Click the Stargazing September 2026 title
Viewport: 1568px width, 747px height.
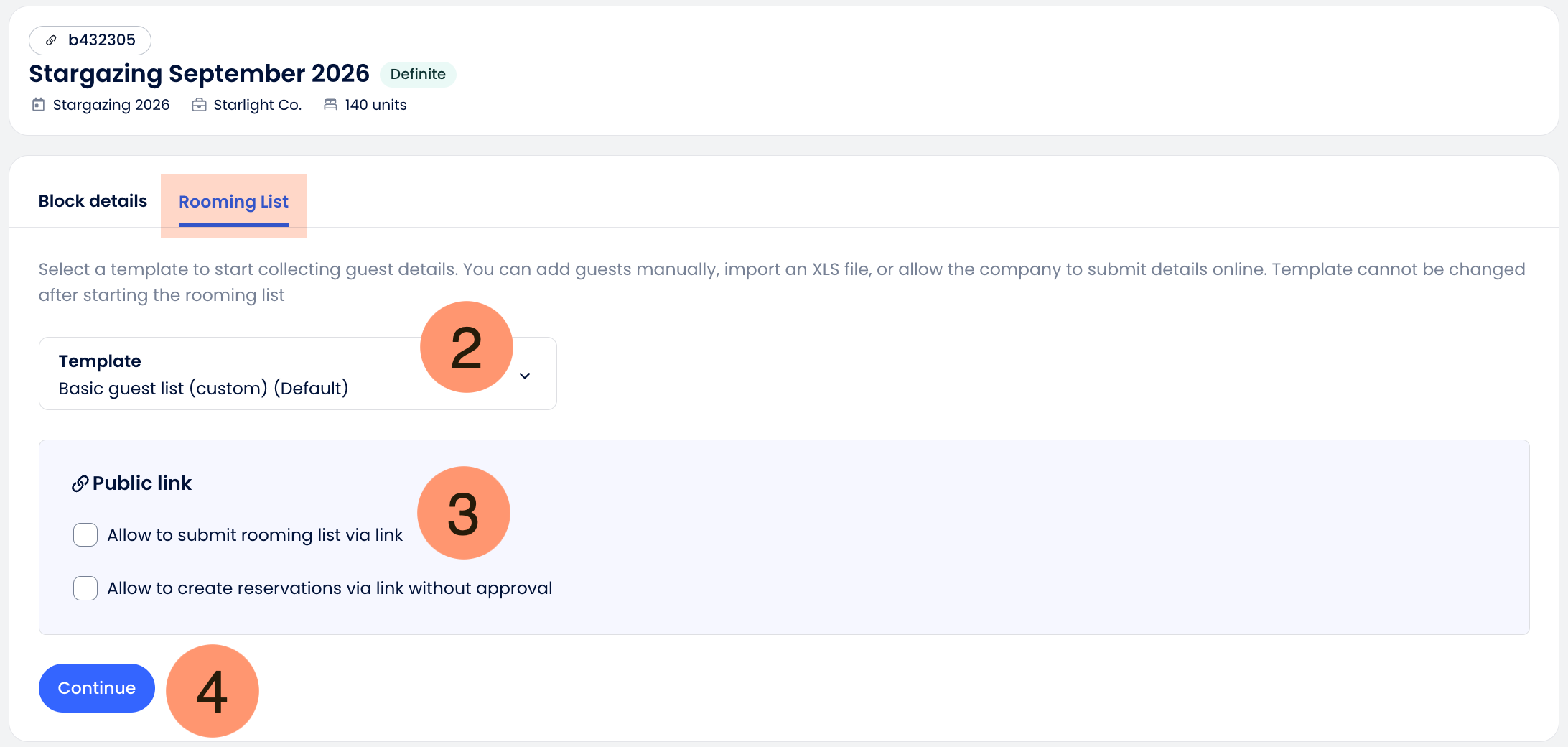point(199,73)
